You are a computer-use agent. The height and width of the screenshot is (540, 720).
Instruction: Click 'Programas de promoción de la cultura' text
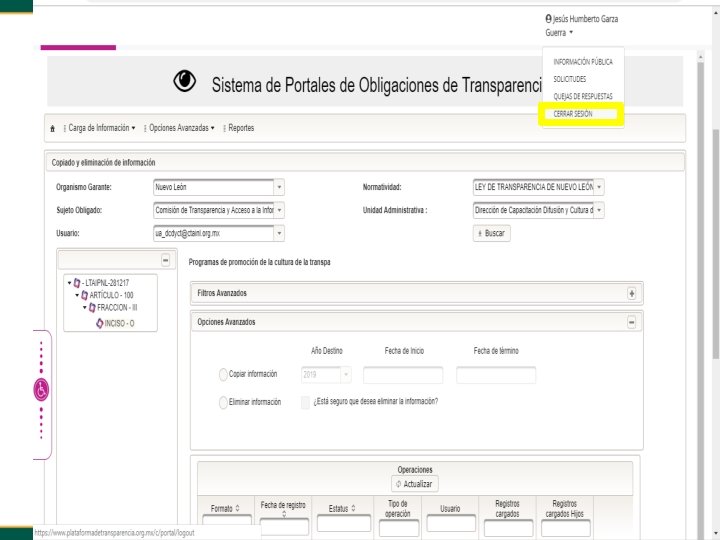pos(259,262)
